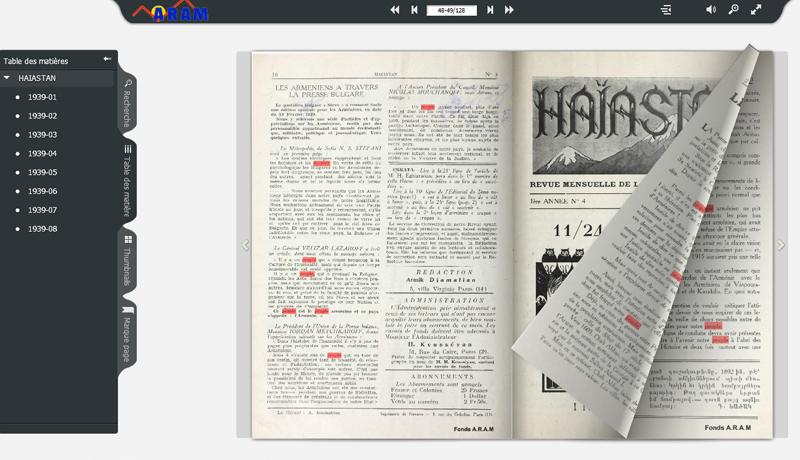
Task: Go to the previous page
Action: (414, 10)
